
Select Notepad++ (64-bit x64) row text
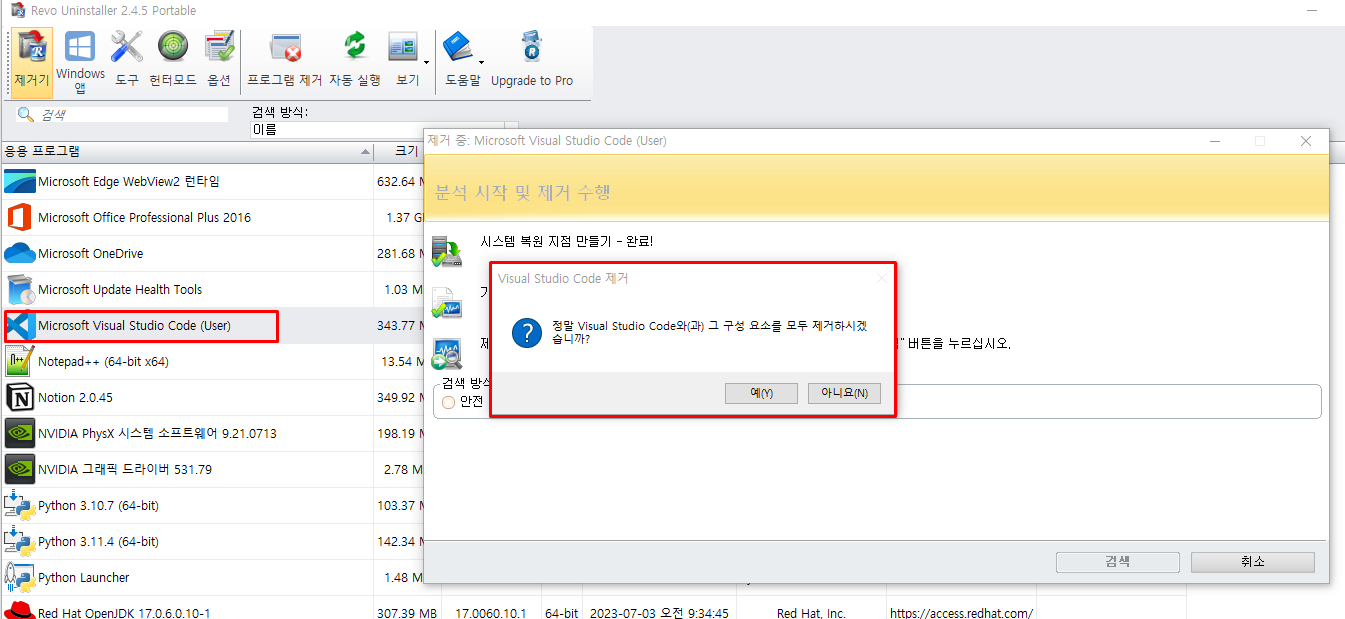103,361
